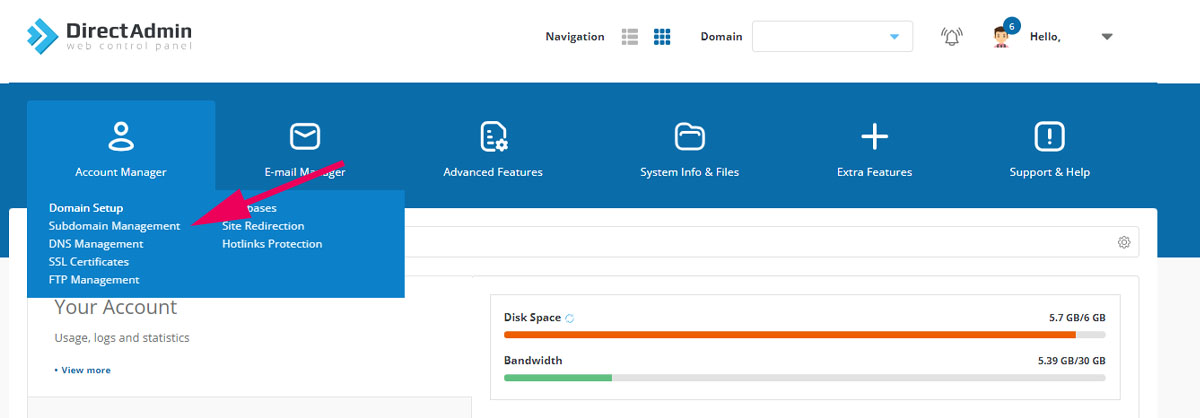This screenshot has height=418, width=1200.
Task: Open System Info & Files folder icon
Action: [x=689, y=135]
